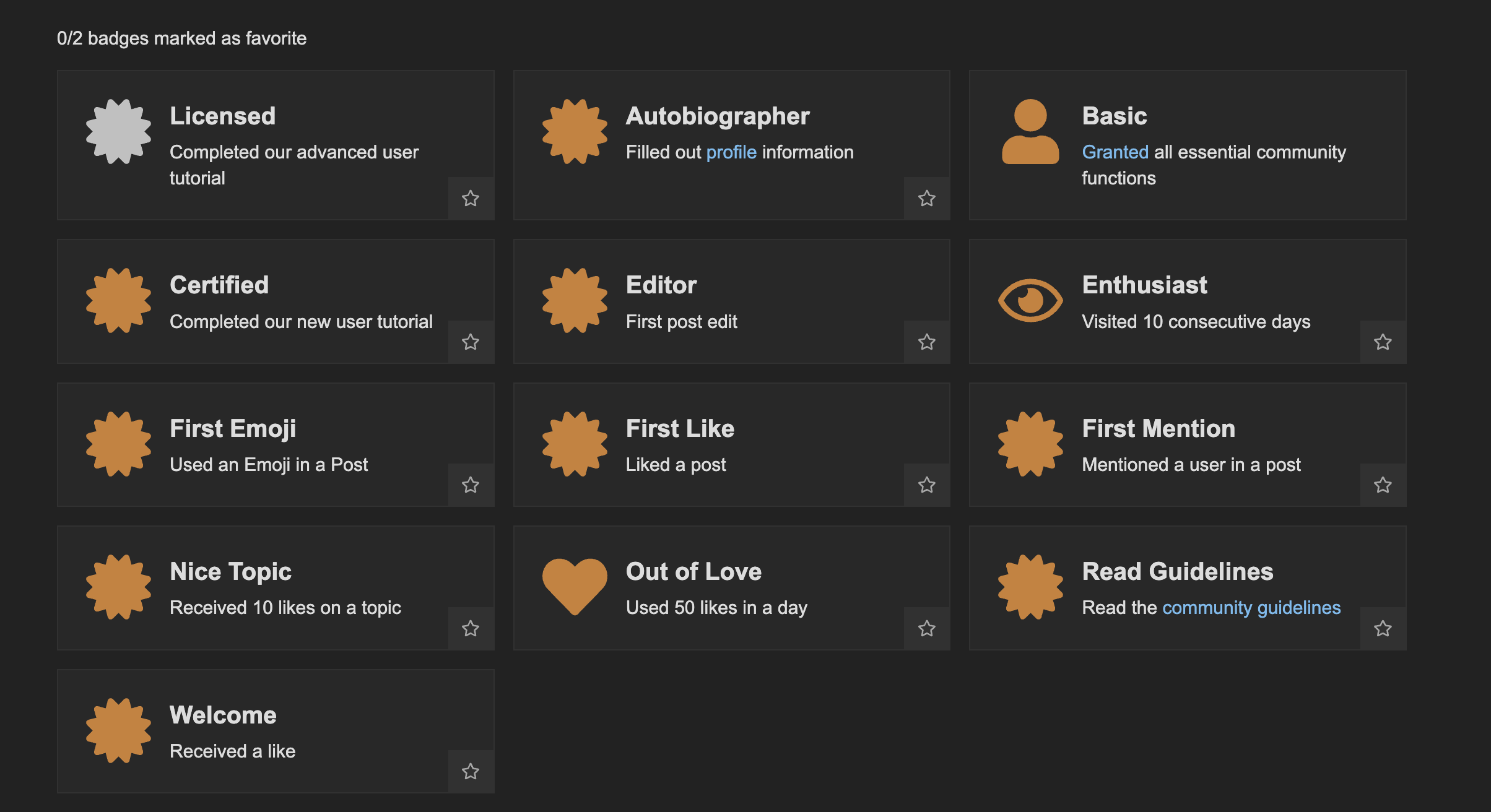1491x812 pixels.
Task: Open the profile link in Autobiographer
Action: 731,152
